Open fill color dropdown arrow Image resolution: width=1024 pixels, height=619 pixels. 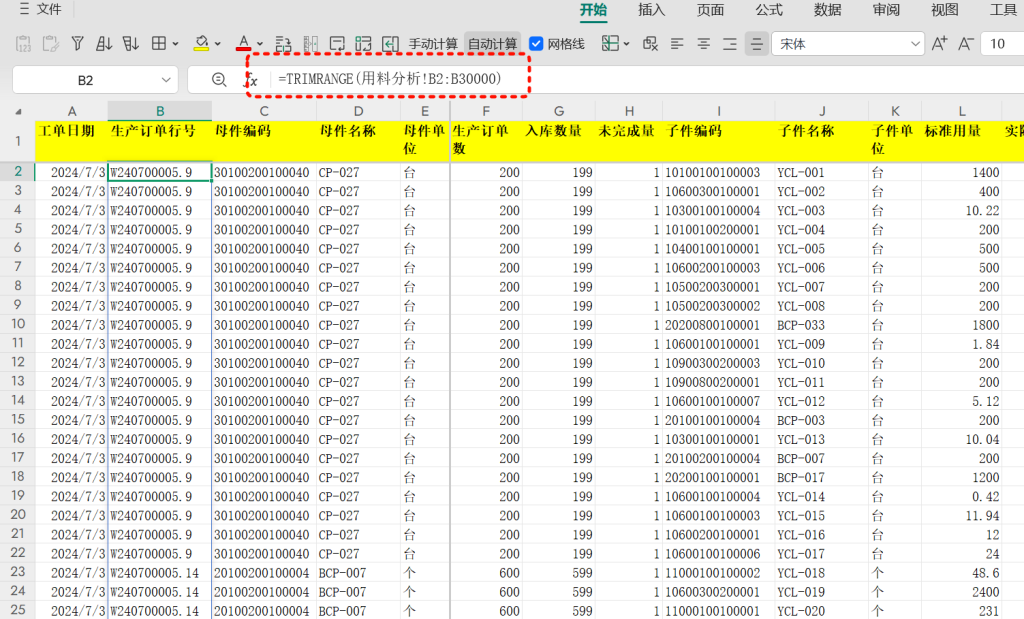click(217, 44)
